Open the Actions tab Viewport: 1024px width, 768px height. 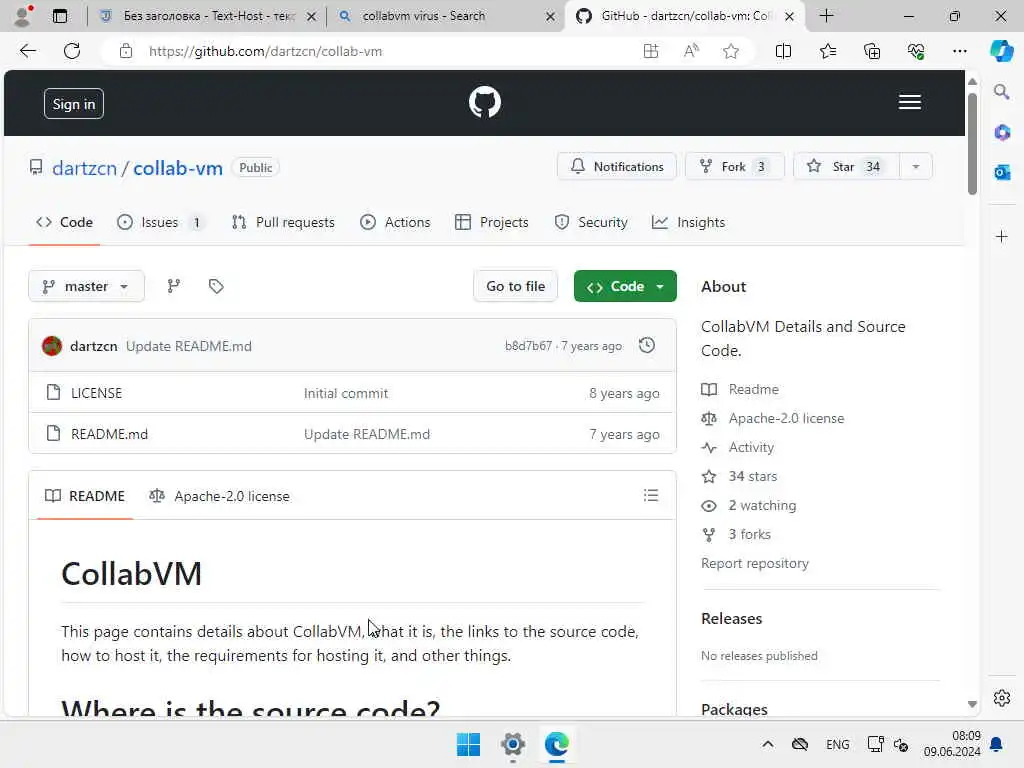[395, 222]
